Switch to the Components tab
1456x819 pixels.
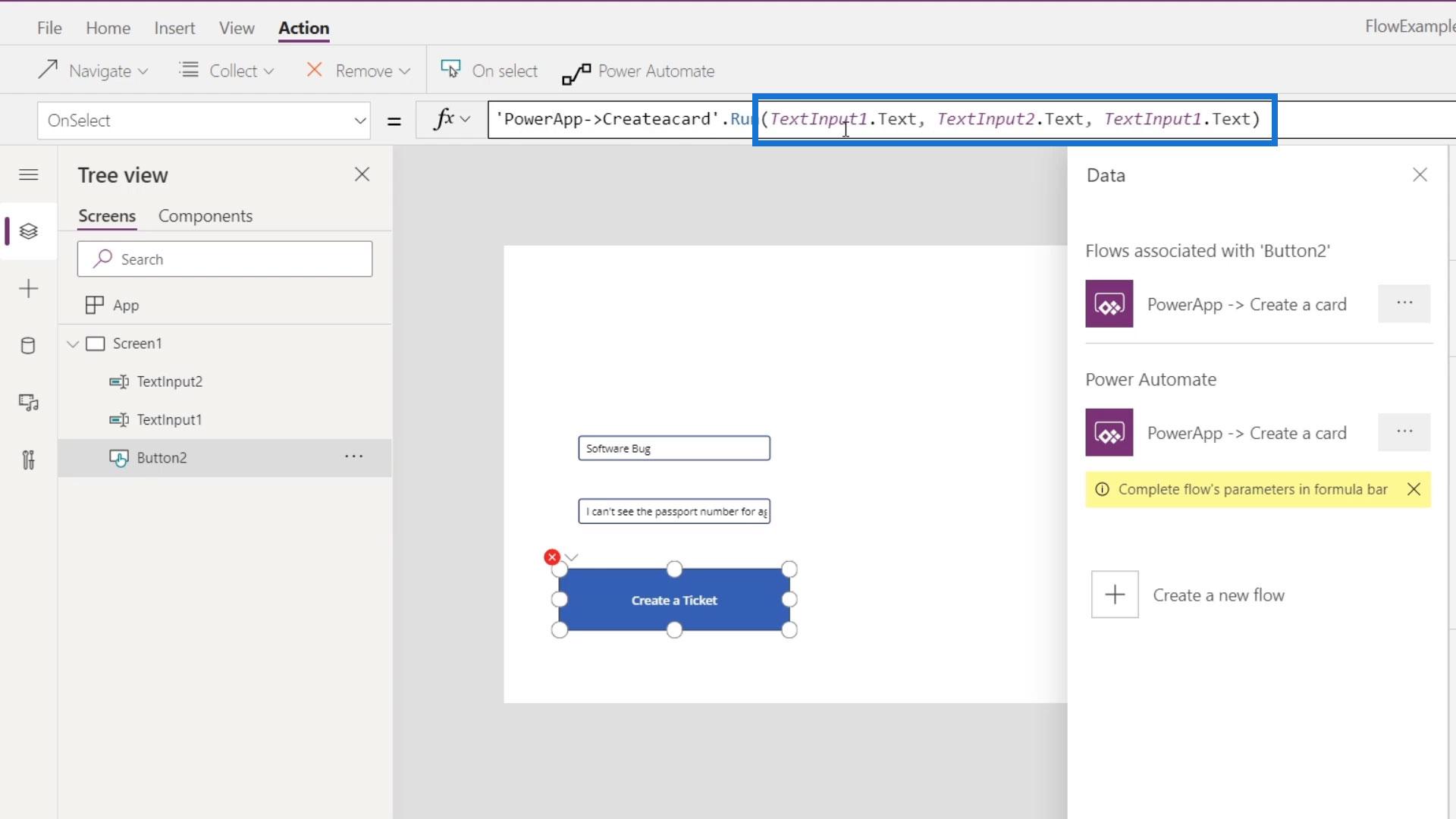point(206,216)
